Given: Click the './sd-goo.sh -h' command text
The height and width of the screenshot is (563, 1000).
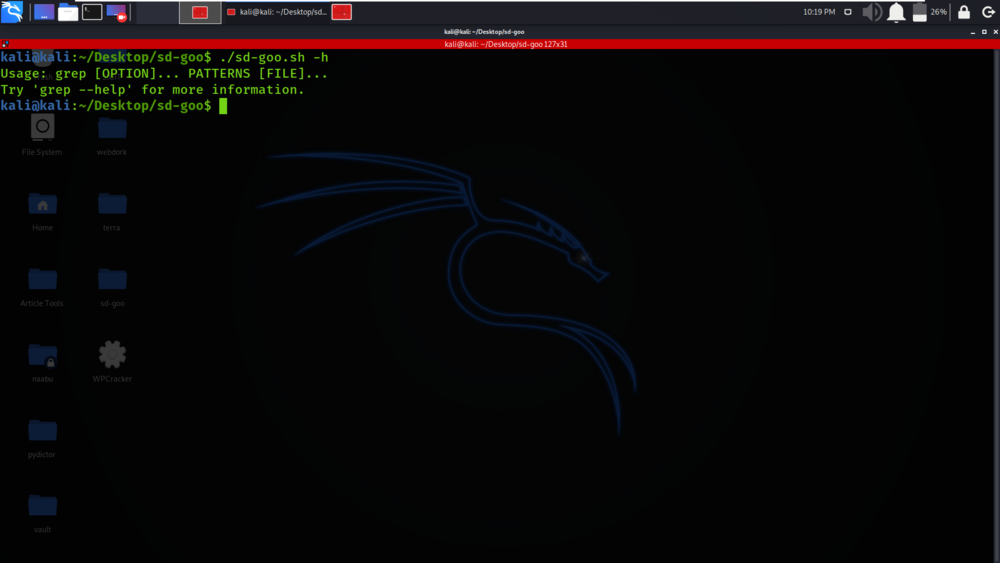Looking at the screenshot, I should pyautogui.click(x=274, y=57).
